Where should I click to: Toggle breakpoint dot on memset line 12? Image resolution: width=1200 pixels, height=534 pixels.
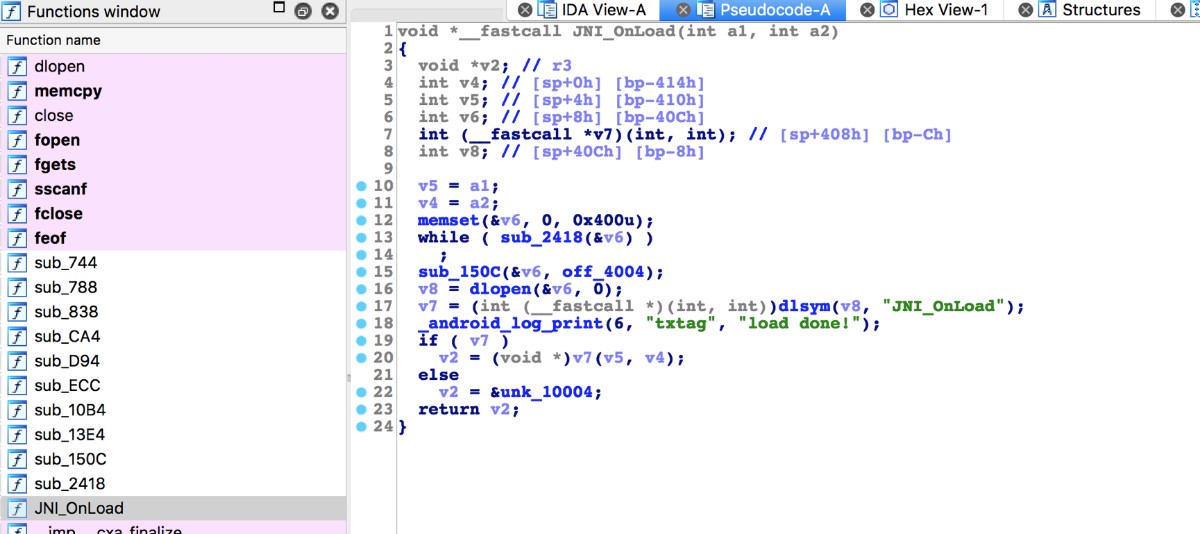pos(361,220)
